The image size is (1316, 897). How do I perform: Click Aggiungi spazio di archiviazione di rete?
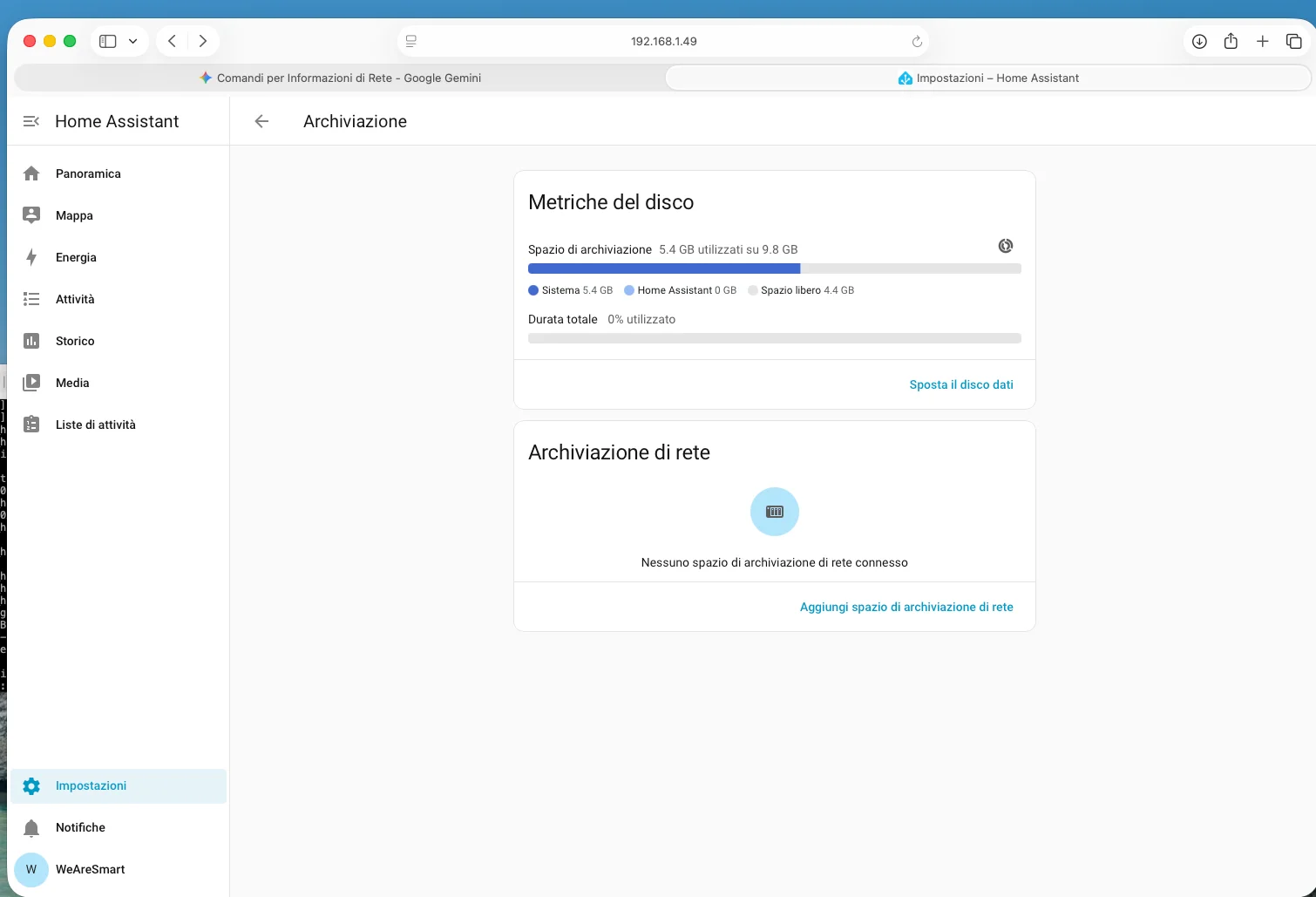pyautogui.click(x=906, y=607)
